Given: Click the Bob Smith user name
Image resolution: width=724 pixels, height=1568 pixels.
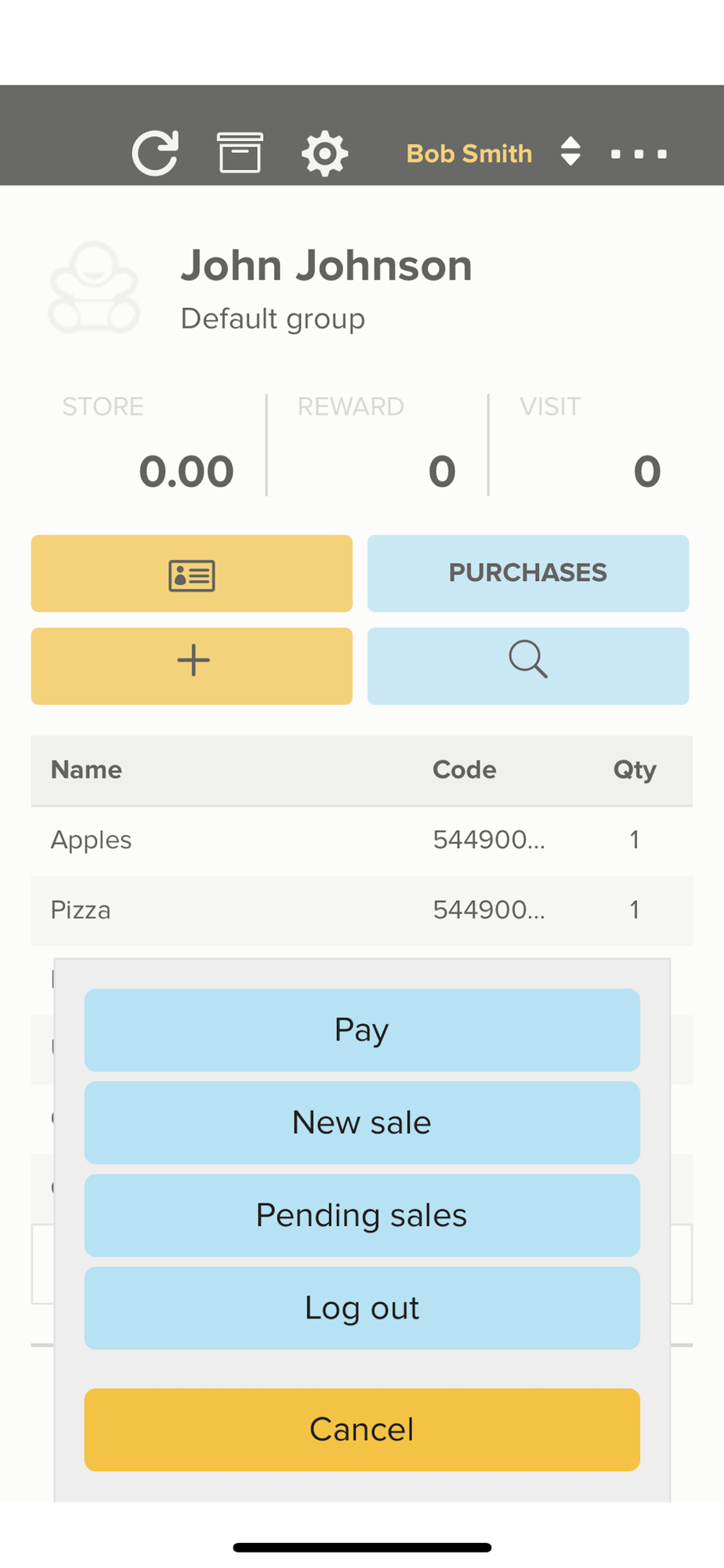Looking at the screenshot, I should (469, 154).
